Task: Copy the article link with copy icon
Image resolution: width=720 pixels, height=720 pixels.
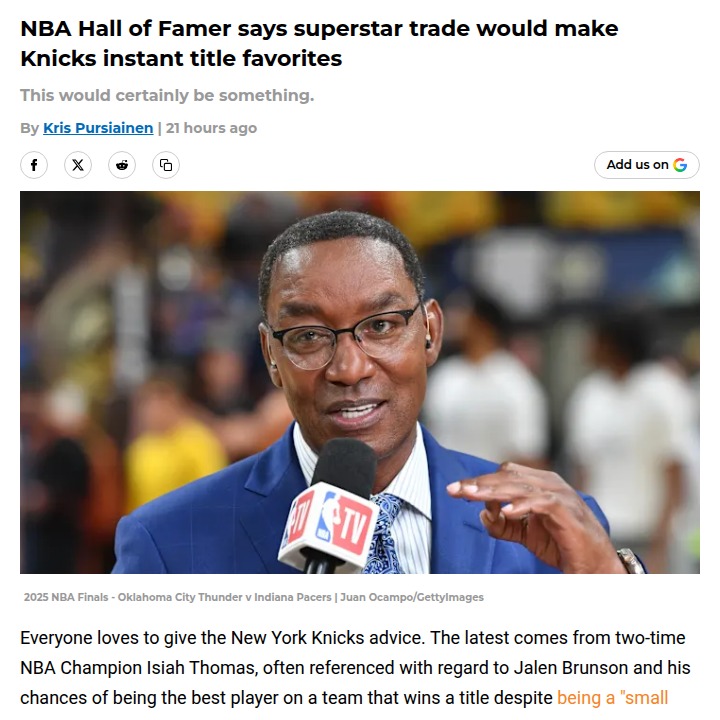Action: click(166, 165)
